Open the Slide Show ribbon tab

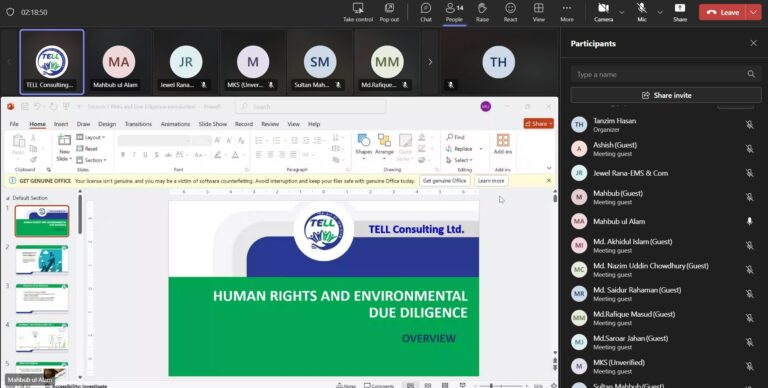click(213, 124)
